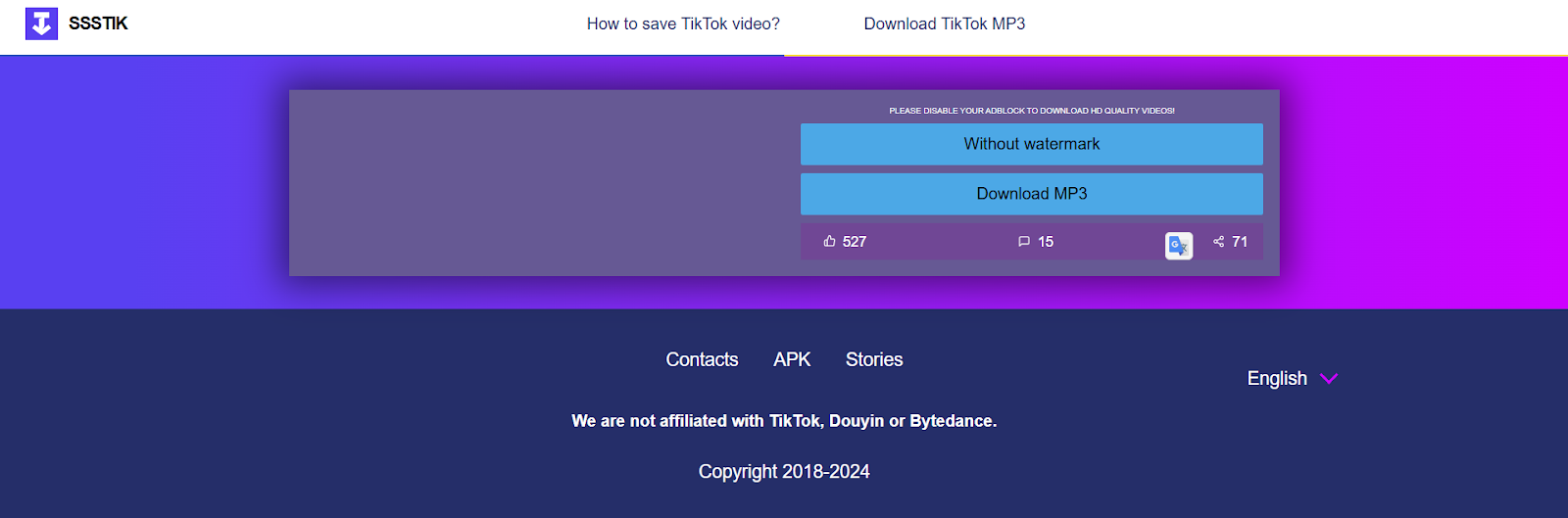
Task: Open Download TikTok MP3 page
Action: [x=945, y=24]
